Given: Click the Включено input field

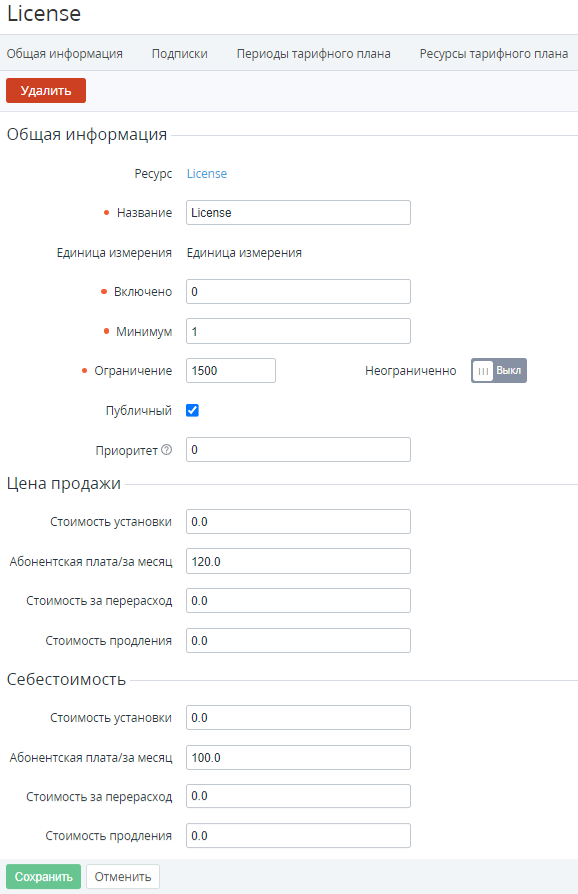Looking at the screenshot, I should pos(298,291).
